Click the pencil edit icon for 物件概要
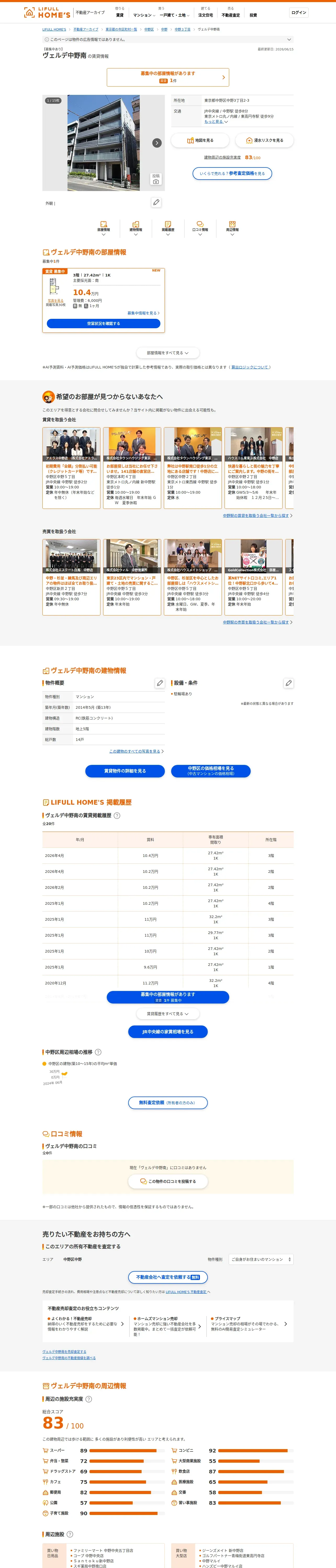The height and width of the screenshot is (1568, 336). [x=160, y=683]
